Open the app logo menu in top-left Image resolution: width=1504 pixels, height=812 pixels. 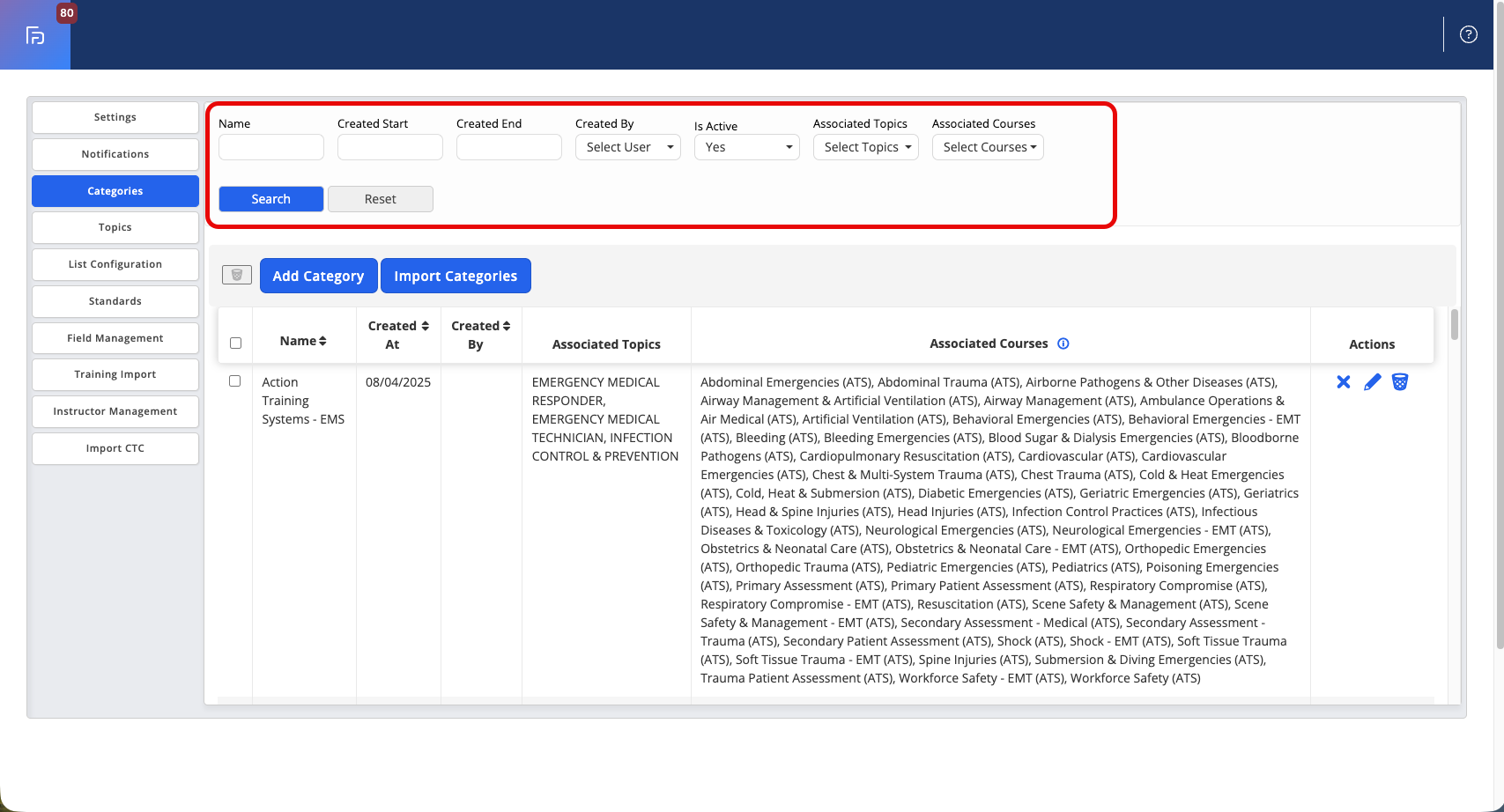(x=35, y=35)
